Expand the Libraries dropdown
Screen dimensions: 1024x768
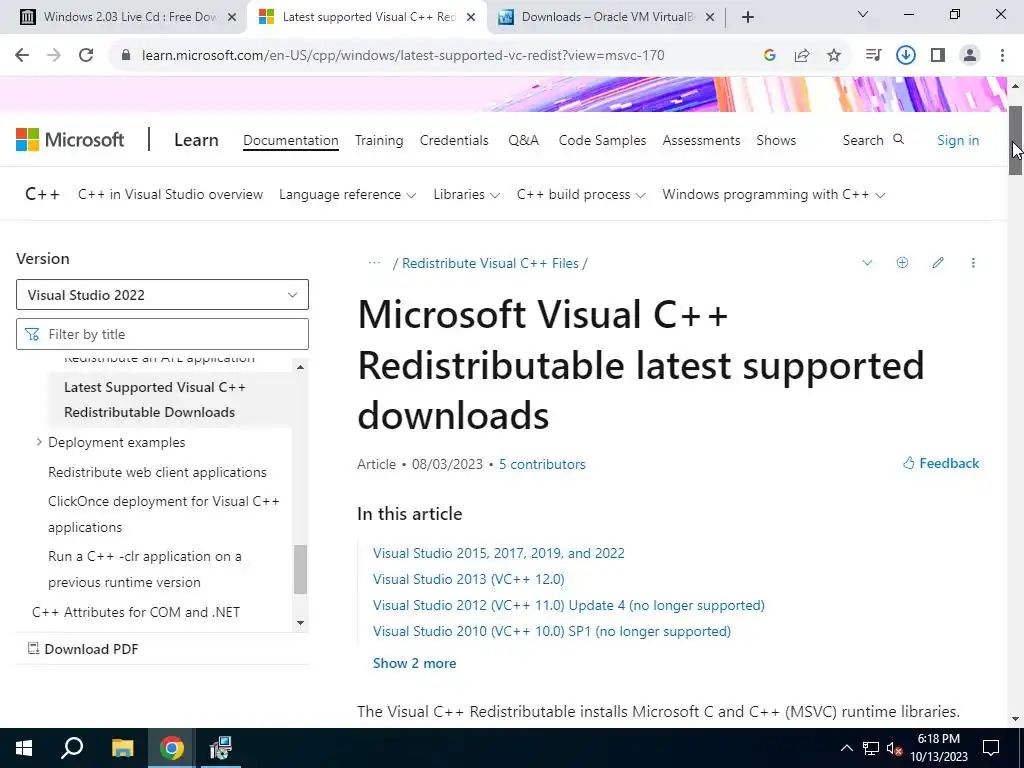pos(466,195)
